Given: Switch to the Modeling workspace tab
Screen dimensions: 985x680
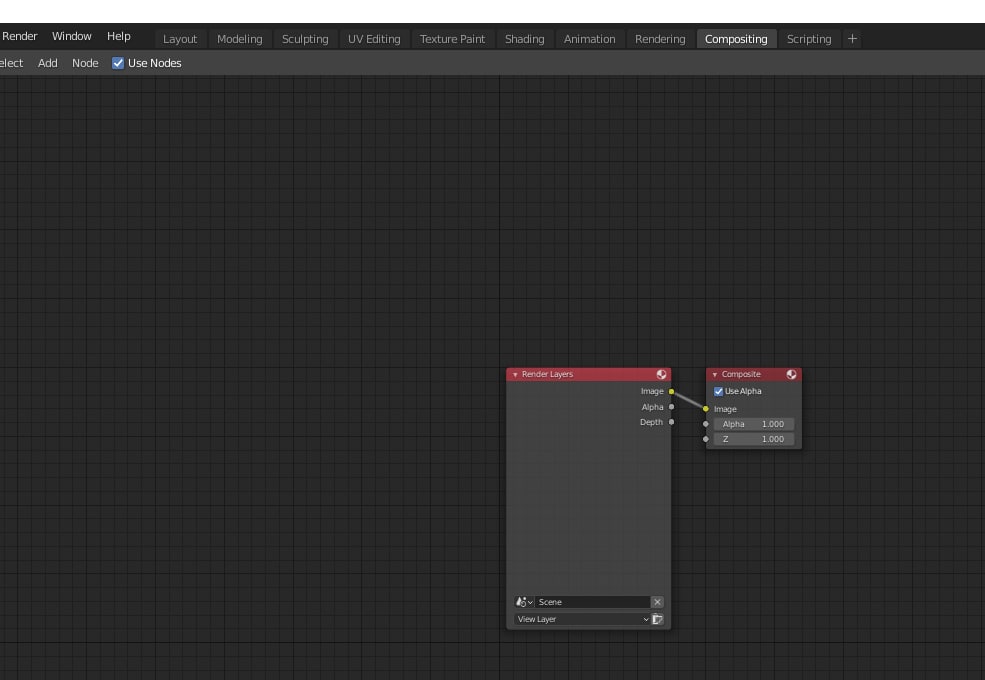Looking at the screenshot, I should tap(239, 39).
